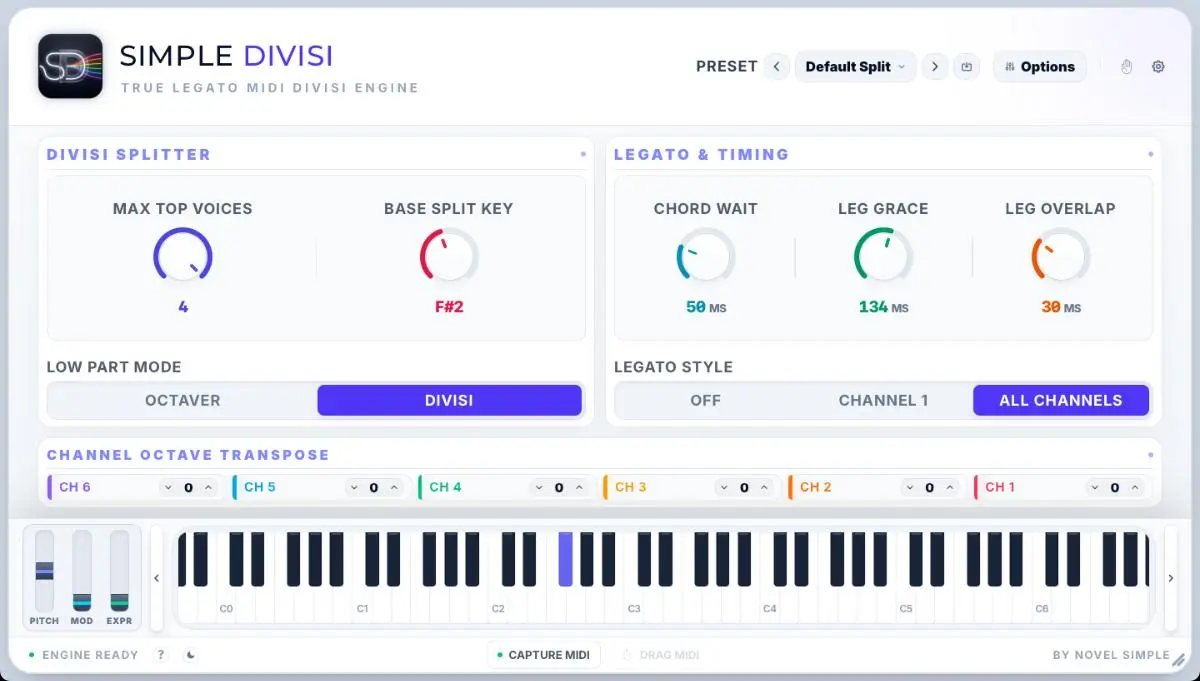Decrease CH 6 octave transpose
The width and height of the screenshot is (1200, 681).
pyautogui.click(x=167, y=488)
